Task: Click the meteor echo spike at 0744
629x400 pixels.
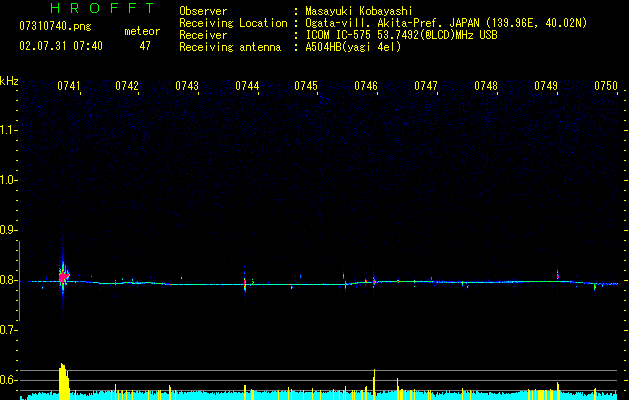Action: tap(245, 282)
